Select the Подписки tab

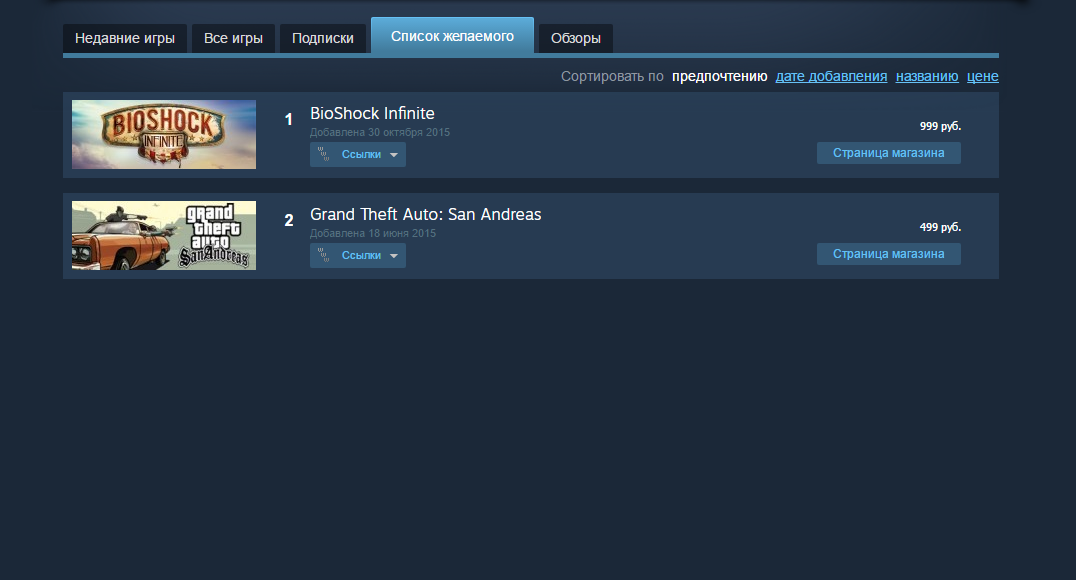323,38
